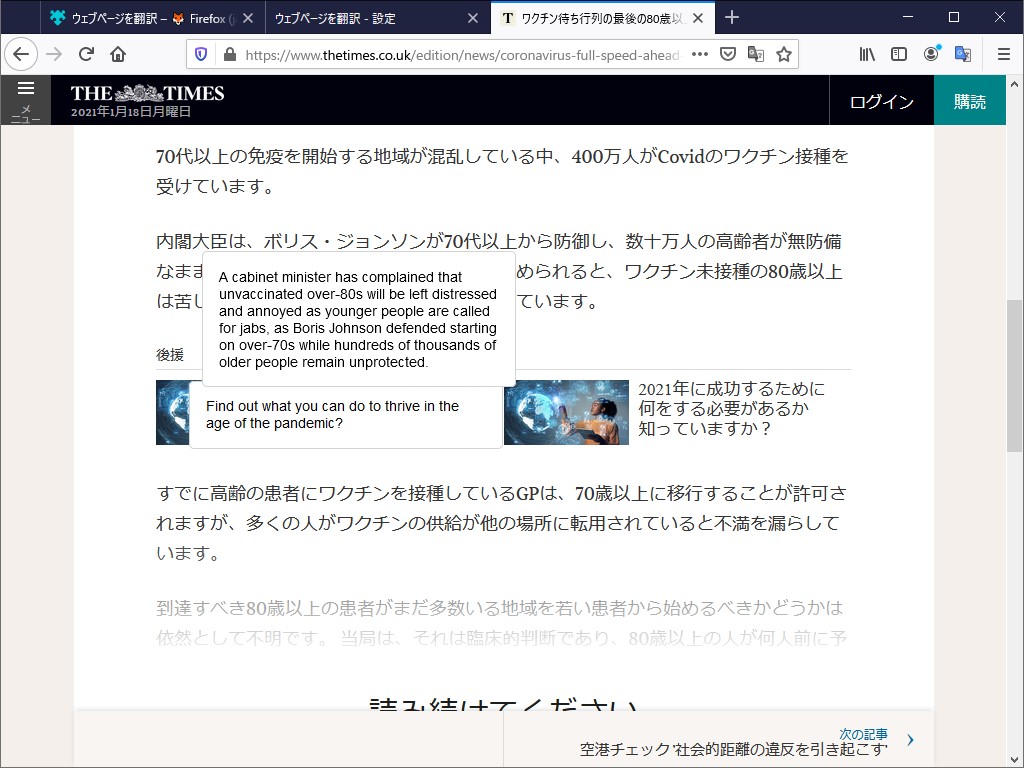Open the 次の記事 next article link
This screenshot has width=1024, height=768.
[x=862, y=733]
